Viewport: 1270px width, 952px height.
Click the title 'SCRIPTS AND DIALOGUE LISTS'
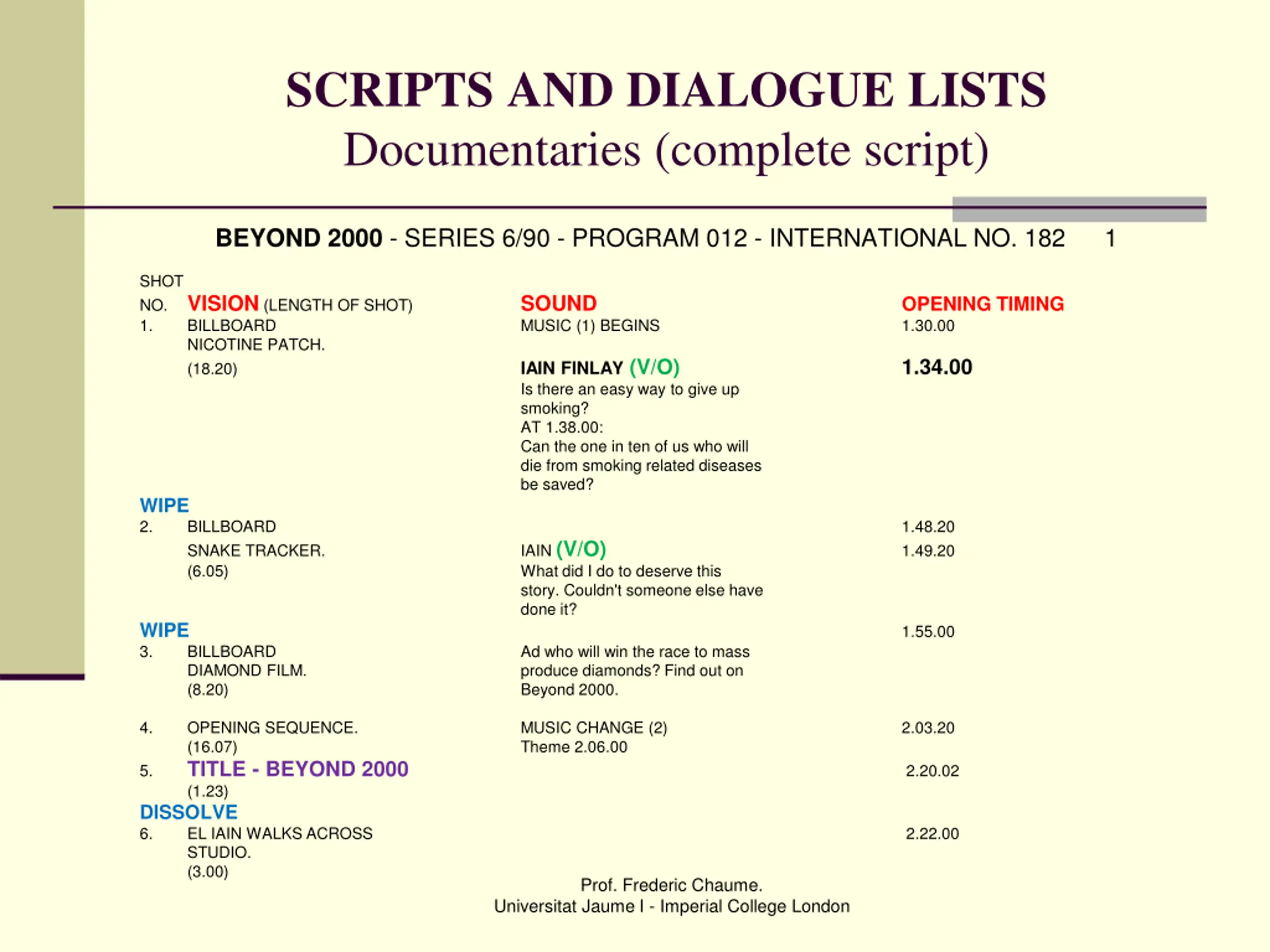pos(666,90)
